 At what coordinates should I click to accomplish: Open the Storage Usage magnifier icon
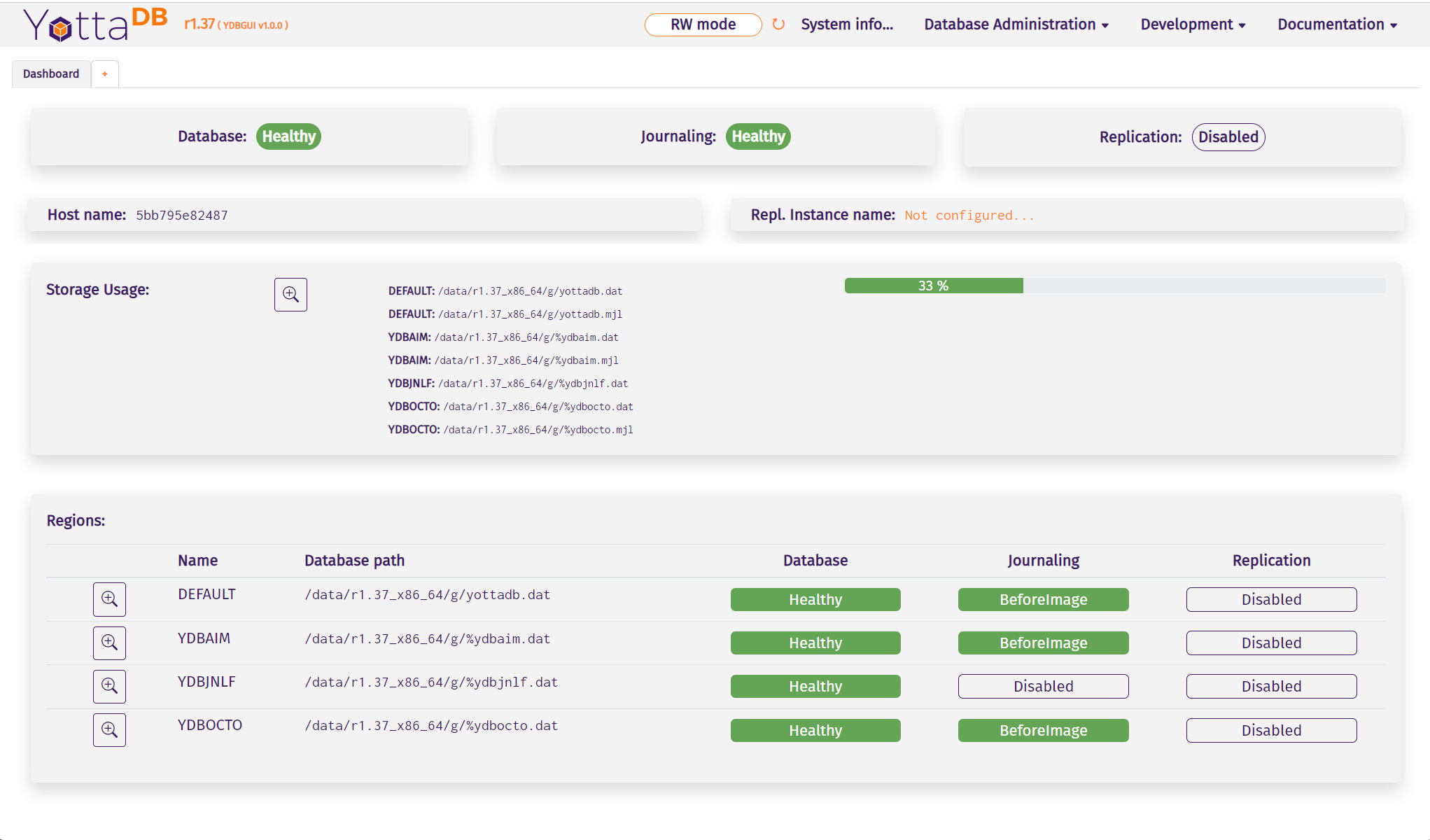click(x=290, y=295)
